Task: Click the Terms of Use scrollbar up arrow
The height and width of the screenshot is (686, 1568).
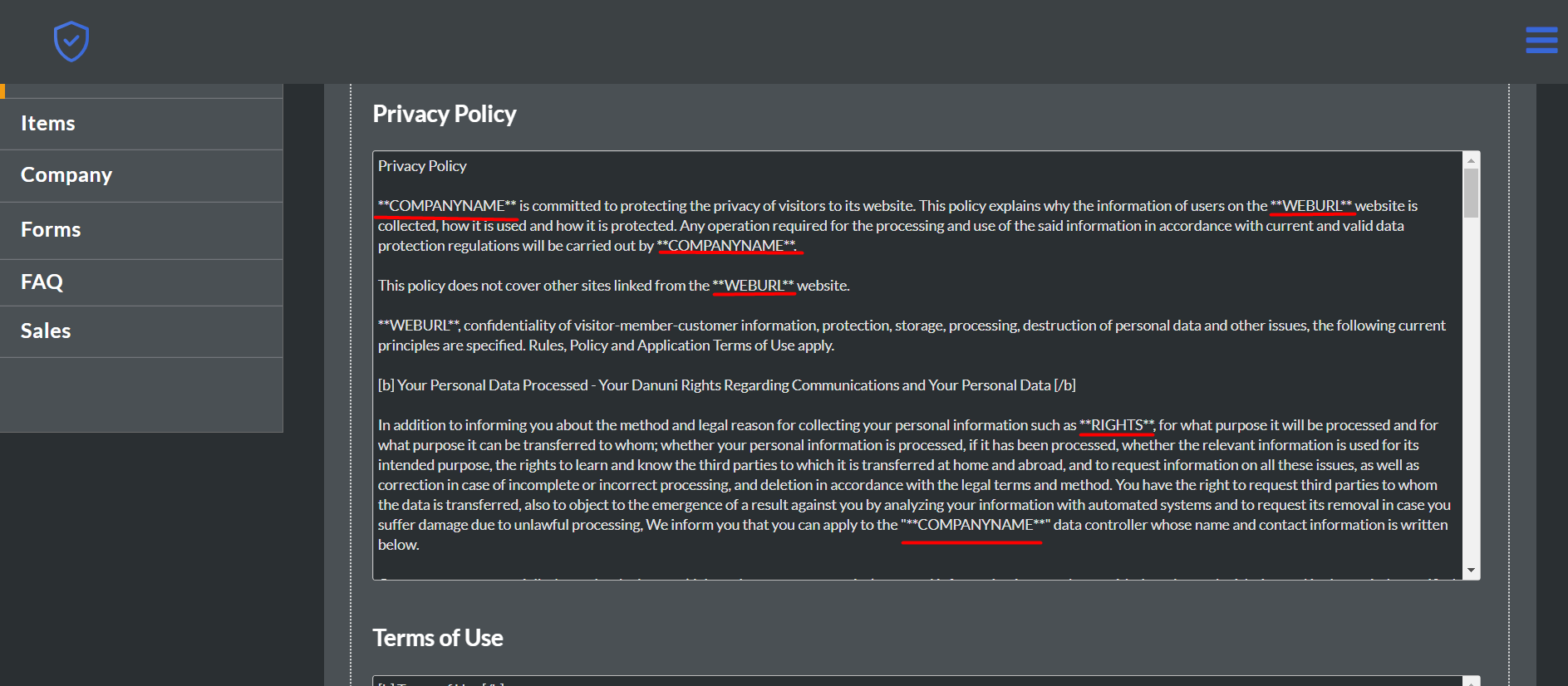Action: pos(1471,682)
